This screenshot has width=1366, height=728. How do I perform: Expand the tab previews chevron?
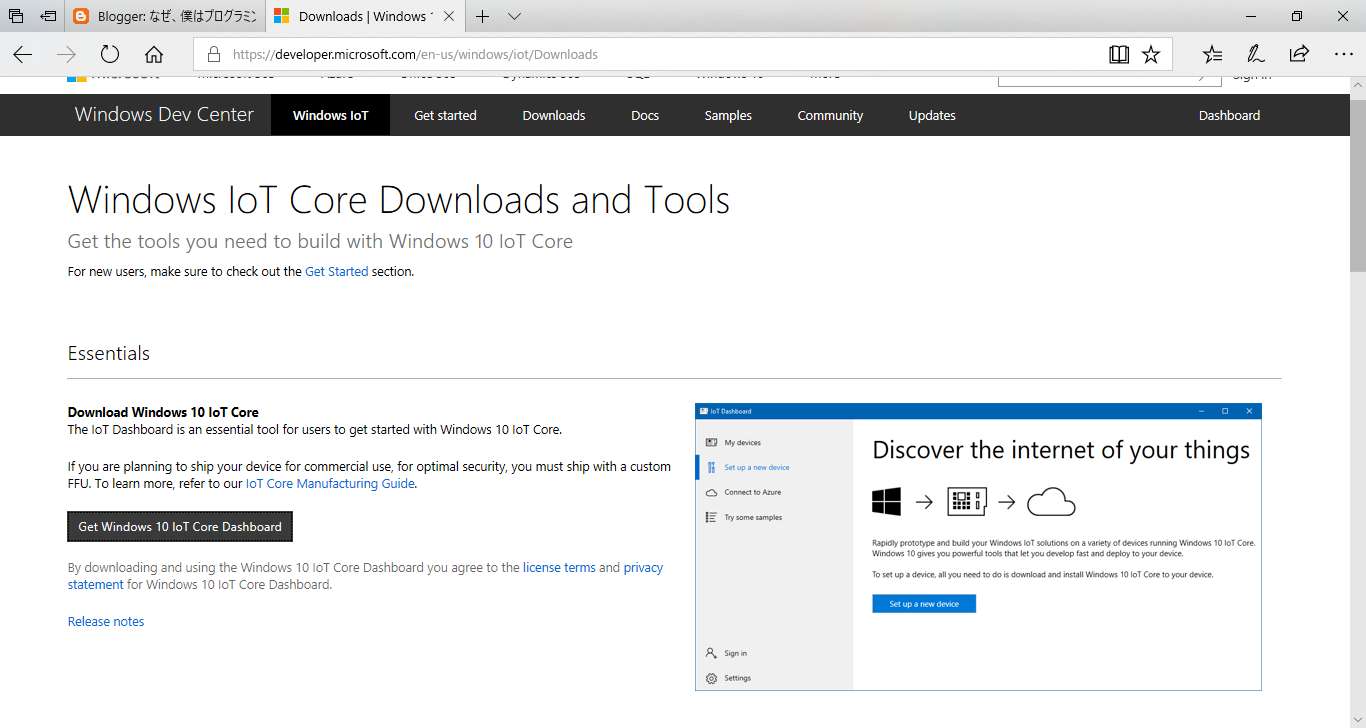514,16
